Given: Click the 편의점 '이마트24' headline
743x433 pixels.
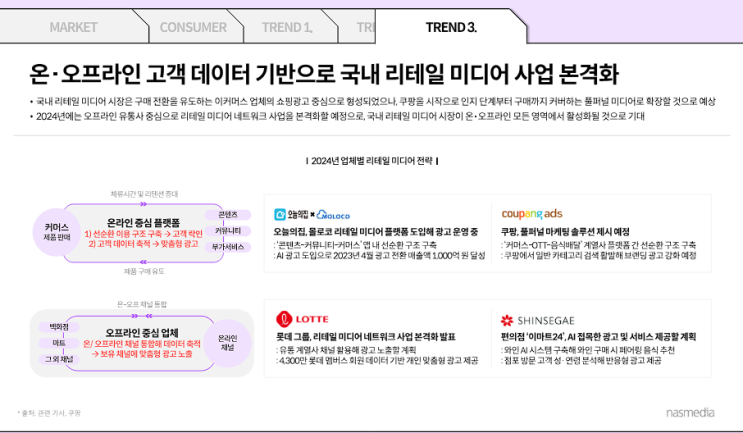Looking at the screenshot, I should tap(598, 337).
